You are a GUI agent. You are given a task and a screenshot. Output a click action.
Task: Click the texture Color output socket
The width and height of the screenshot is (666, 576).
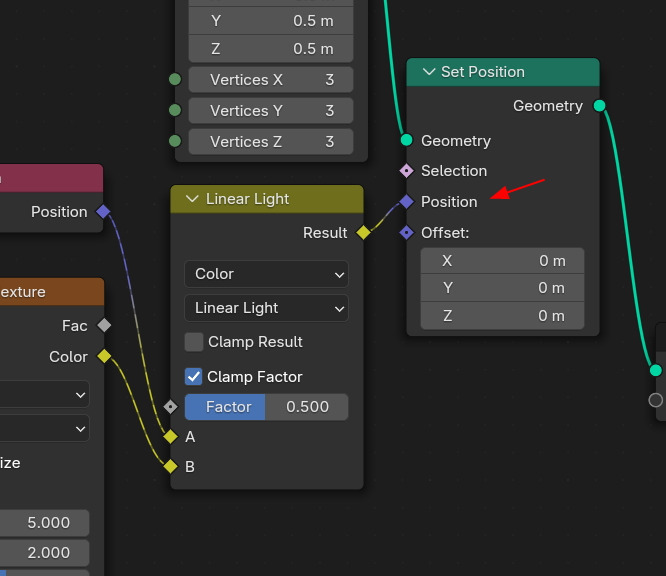(104, 356)
